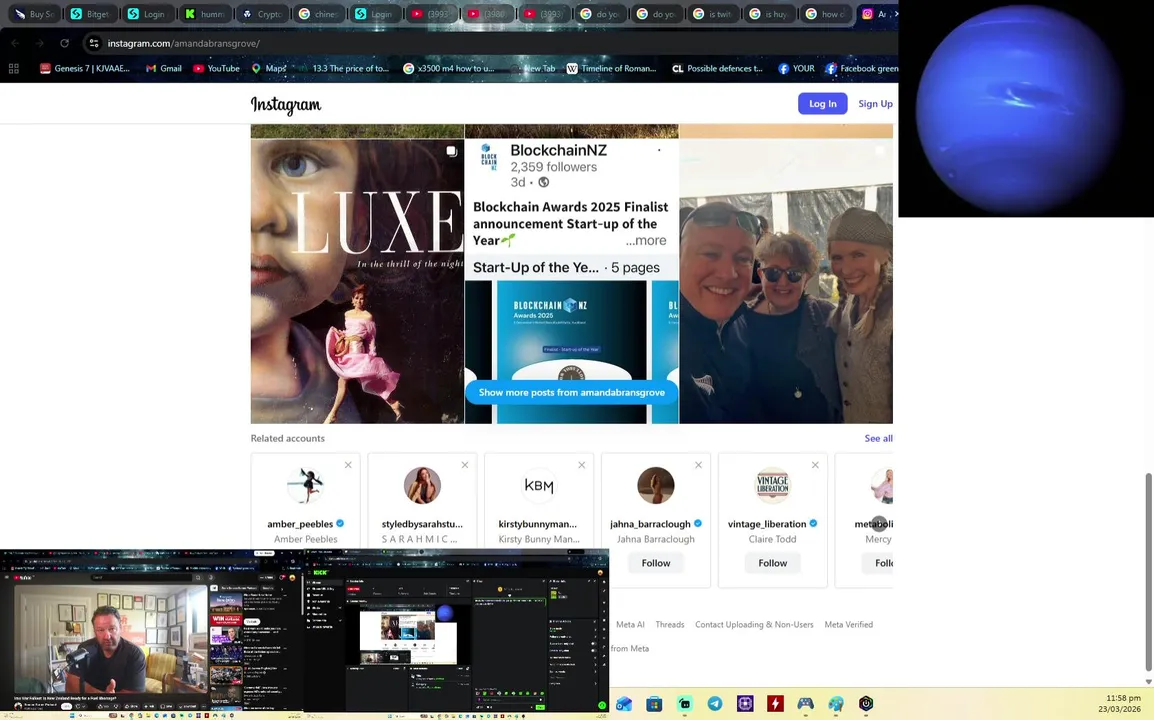
Task: Click the amber_peebles username text
Action: [300, 524]
